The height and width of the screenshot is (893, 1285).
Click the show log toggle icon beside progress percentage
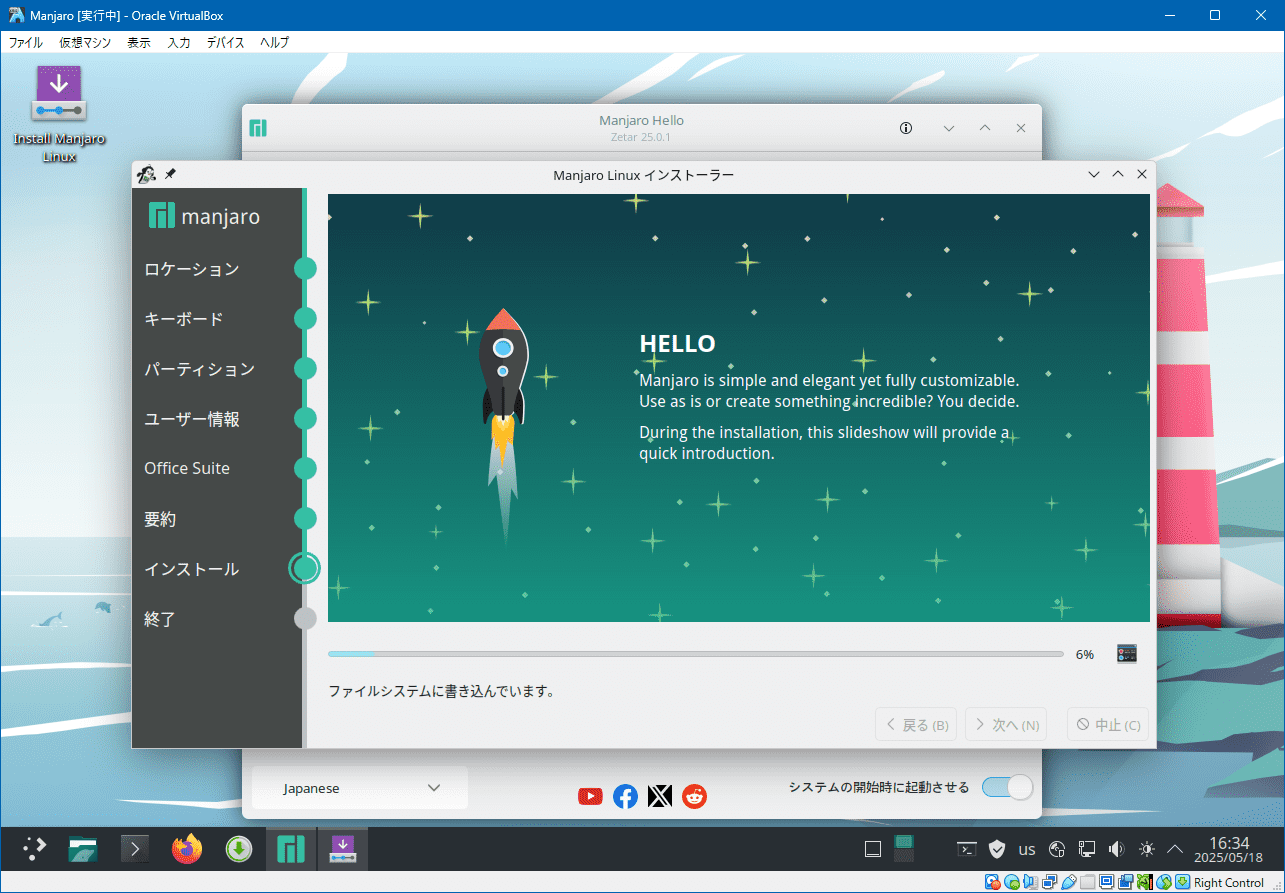click(x=1127, y=654)
